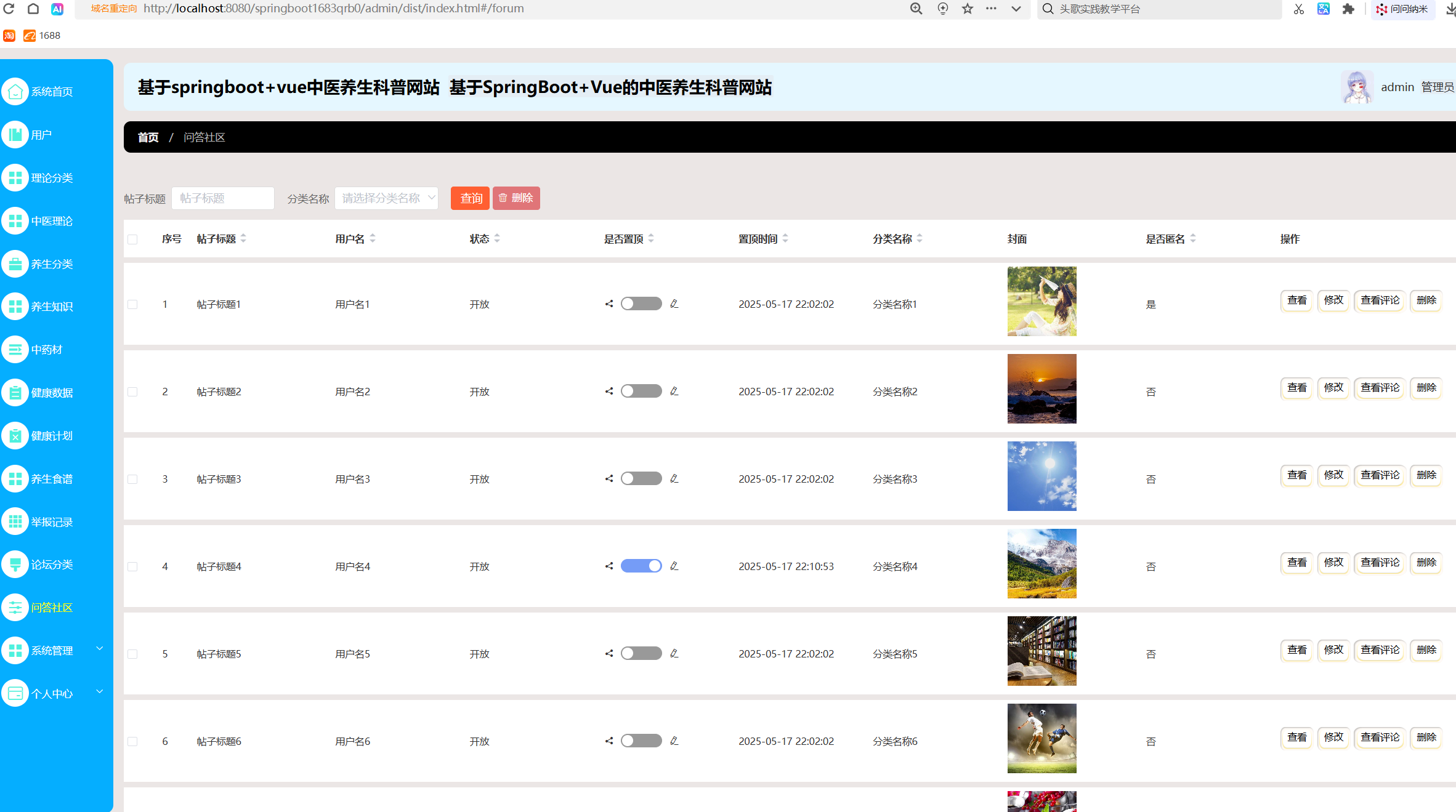Click the zoom magnifier icon in address bar
Screen dimensions: 1456x812
[916, 9]
